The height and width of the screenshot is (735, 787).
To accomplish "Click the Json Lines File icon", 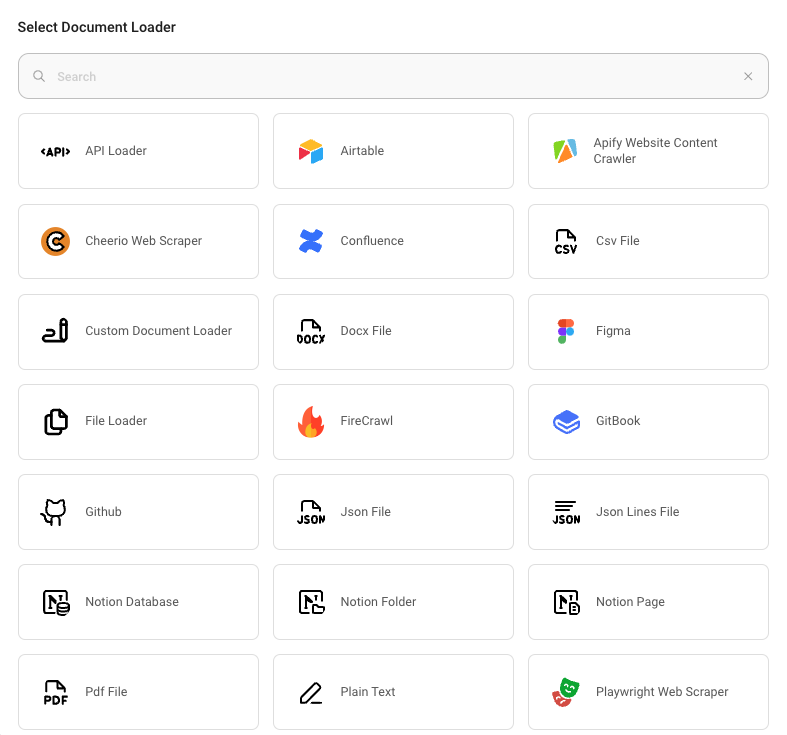I will (566, 513).
